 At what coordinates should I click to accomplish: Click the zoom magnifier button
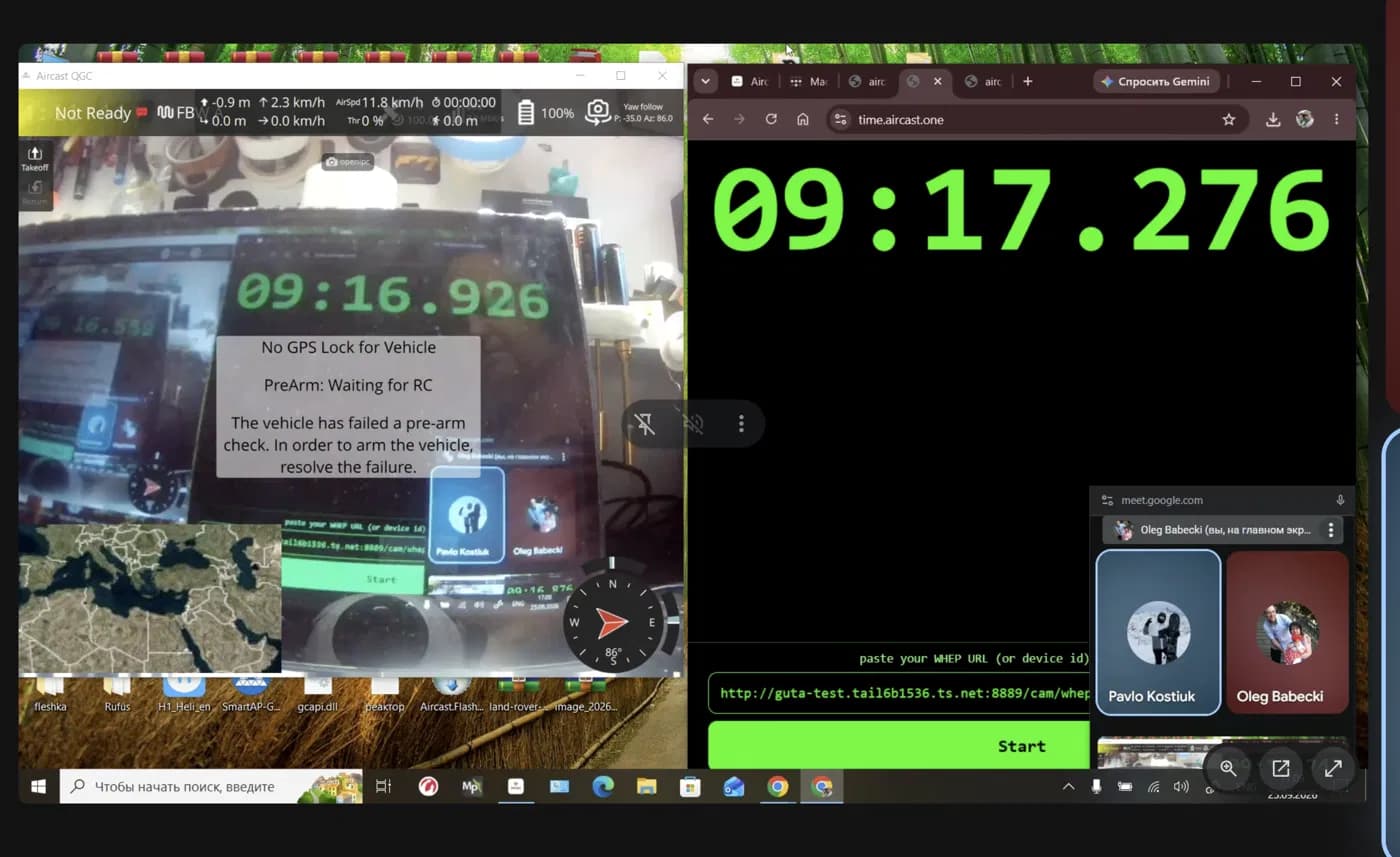pos(1228,768)
